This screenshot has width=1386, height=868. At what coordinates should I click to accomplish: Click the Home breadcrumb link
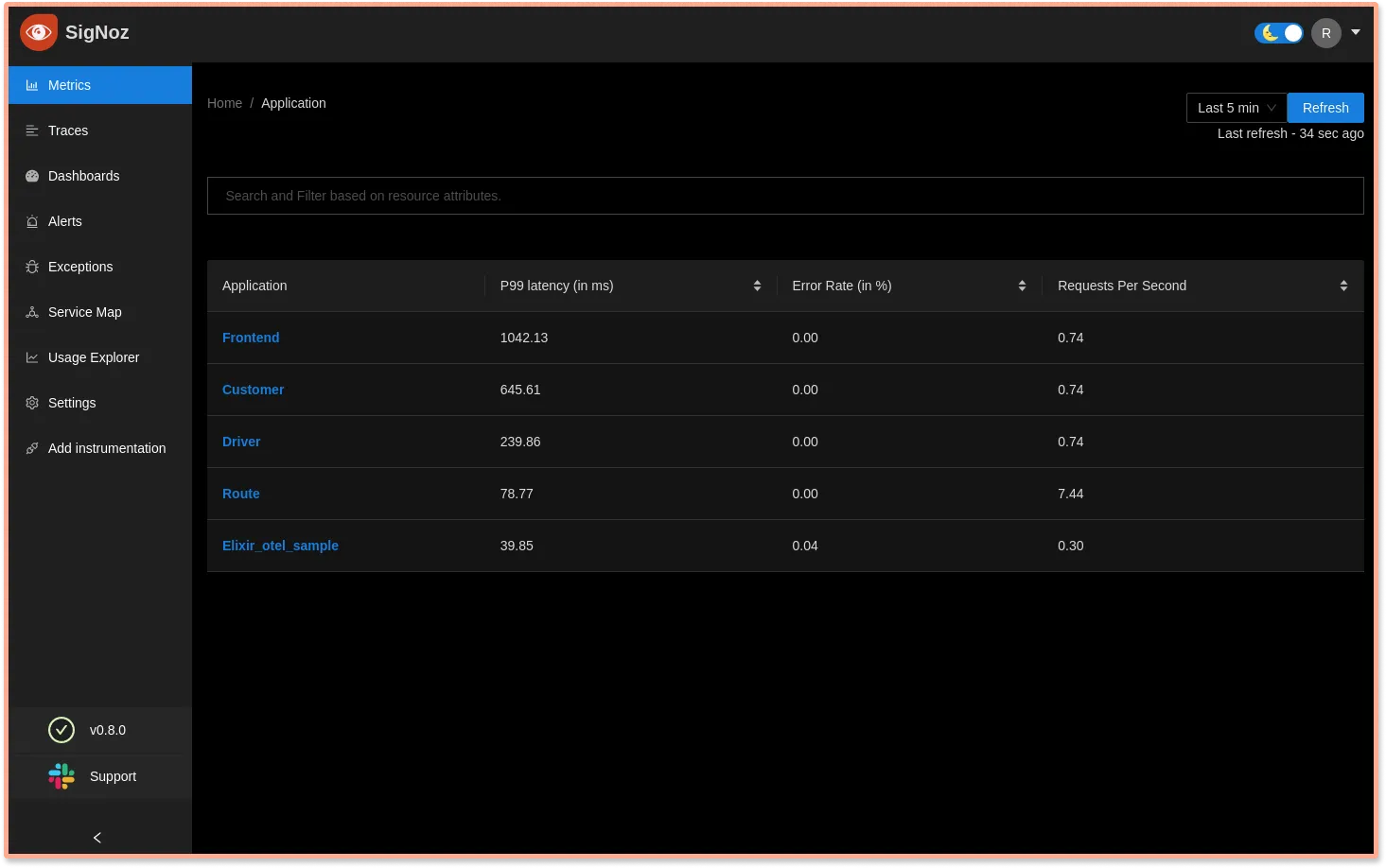(x=224, y=103)
